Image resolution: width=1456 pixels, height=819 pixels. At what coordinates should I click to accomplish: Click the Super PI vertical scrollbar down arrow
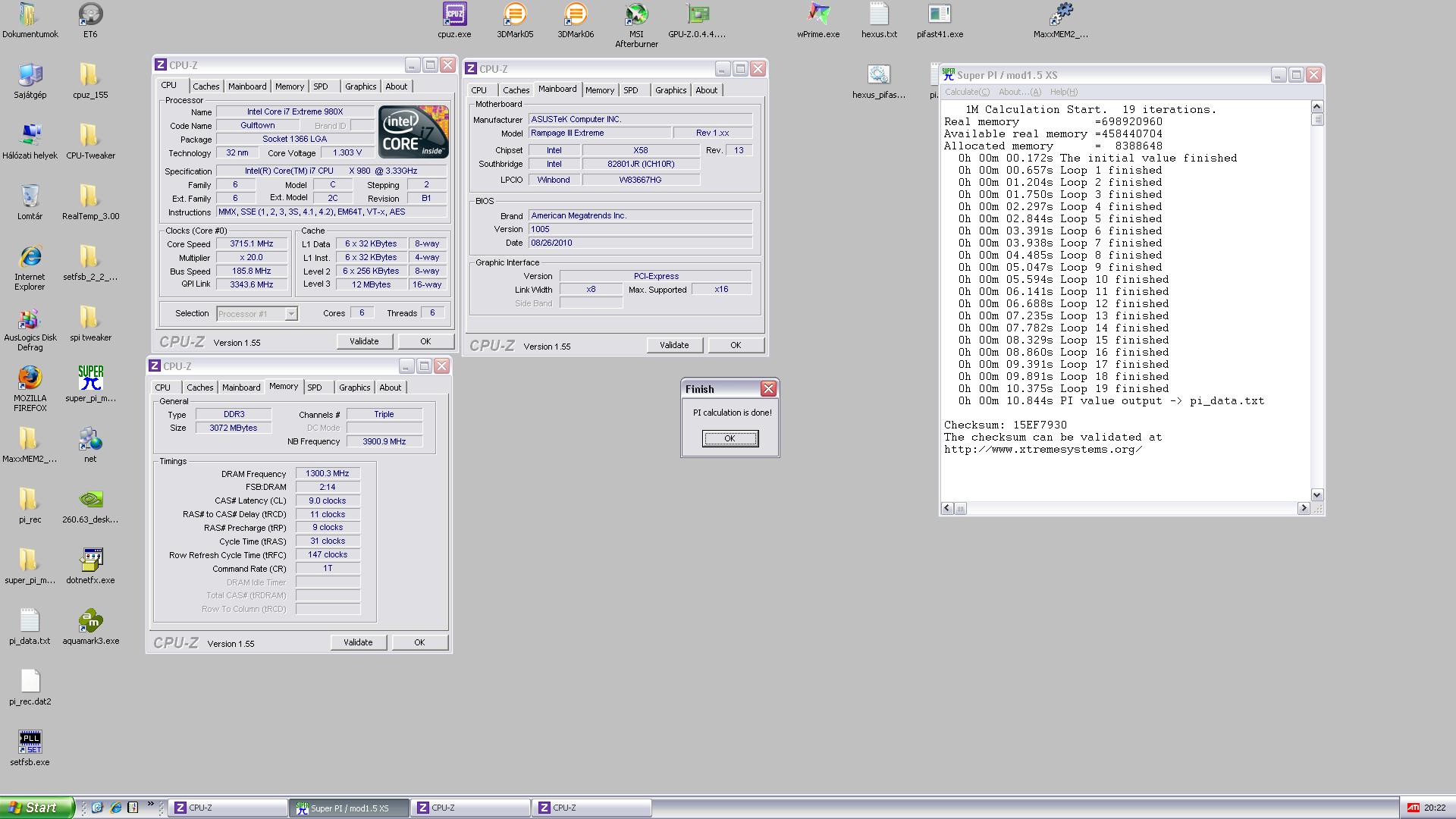[1317, 494]
